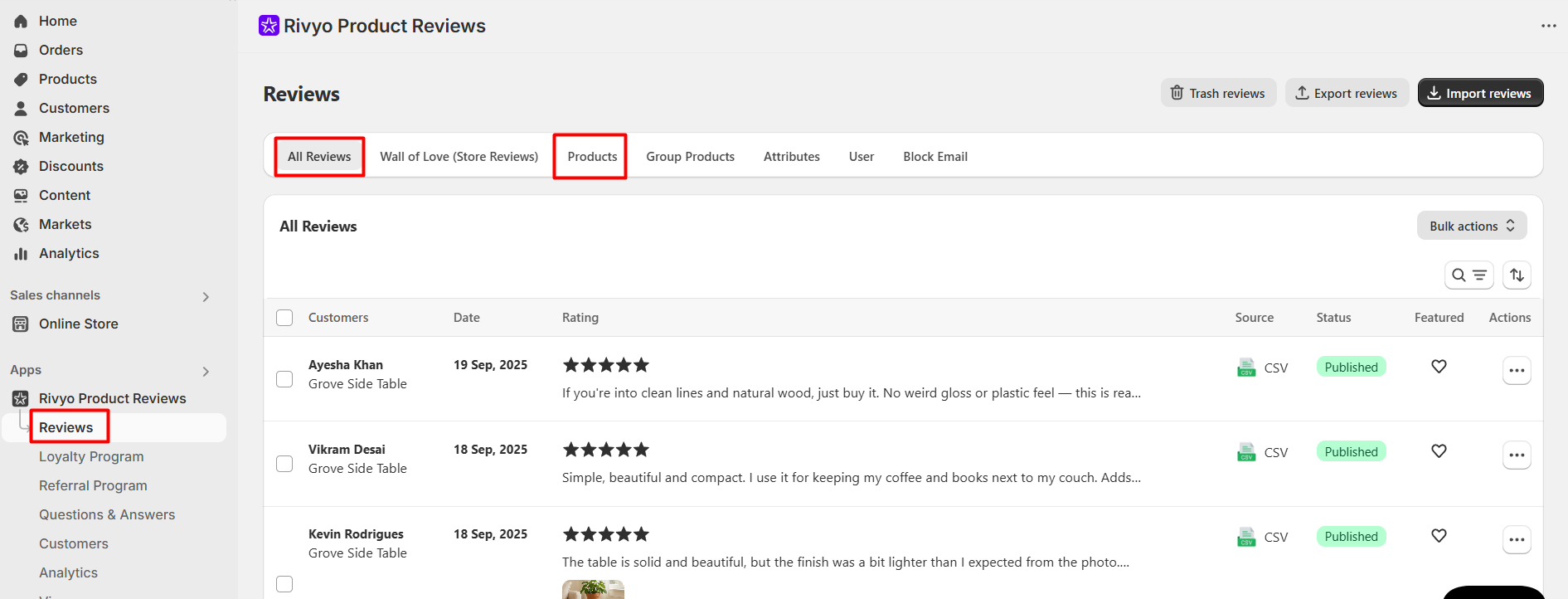Click the Source column header
Viewport: 1568px width, 599px height.
[1254, 318]
